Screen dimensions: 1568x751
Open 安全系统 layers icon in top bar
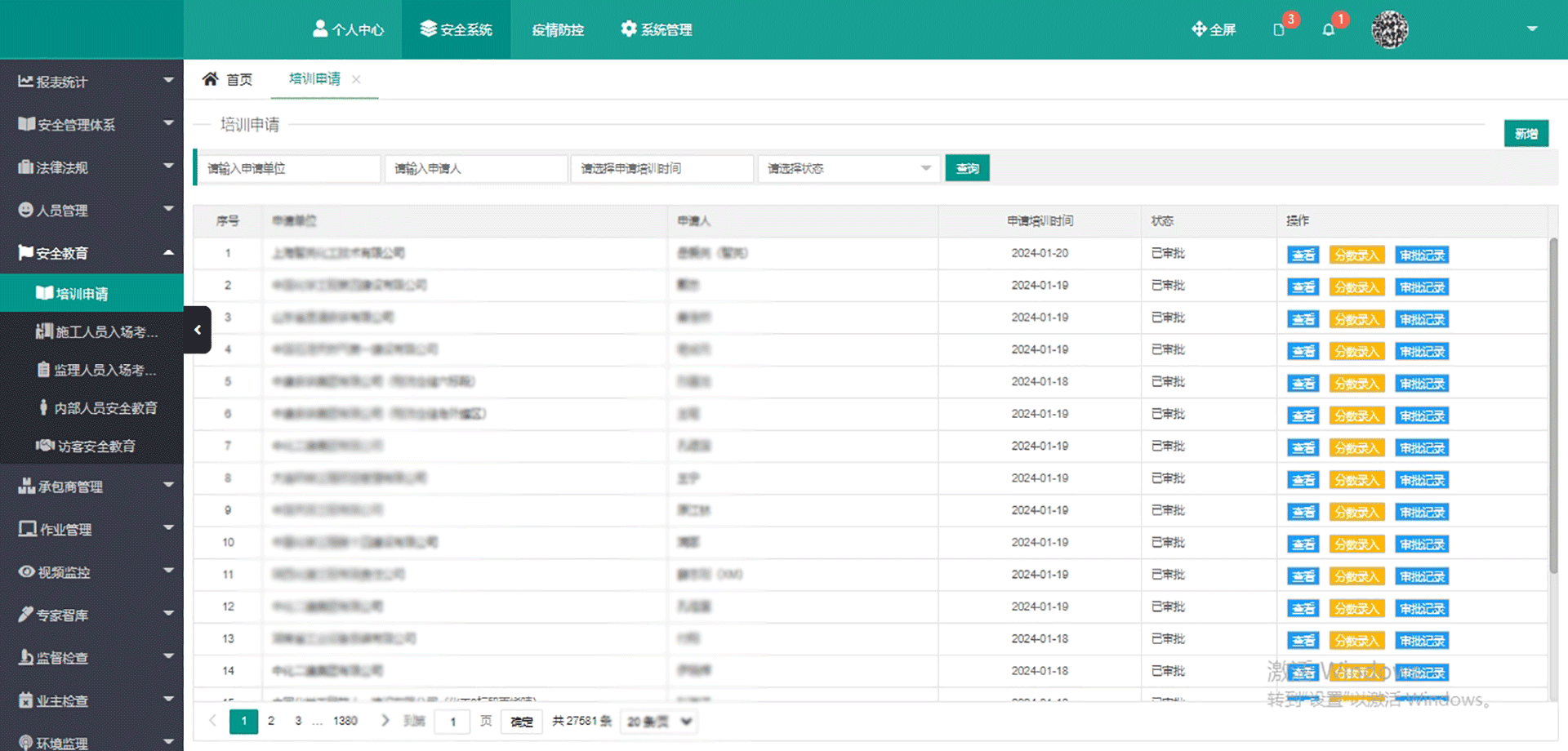pos(428,29)
